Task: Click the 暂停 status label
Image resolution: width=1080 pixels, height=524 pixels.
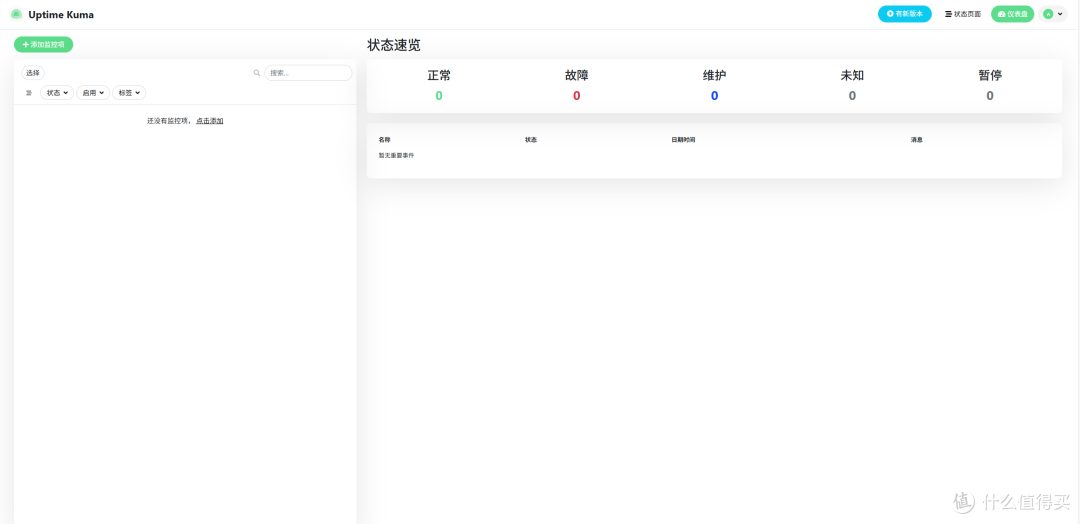Action: coord(990,76)
